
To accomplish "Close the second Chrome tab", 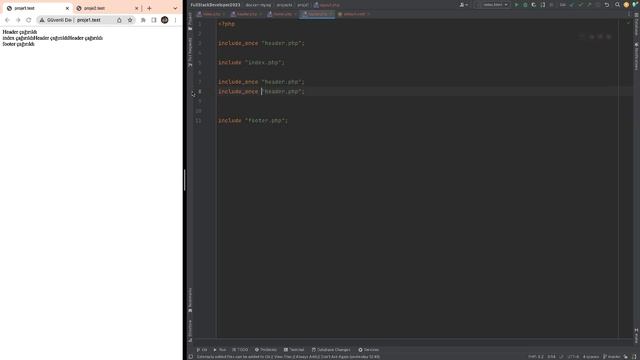I will click(x=136, y=8).
